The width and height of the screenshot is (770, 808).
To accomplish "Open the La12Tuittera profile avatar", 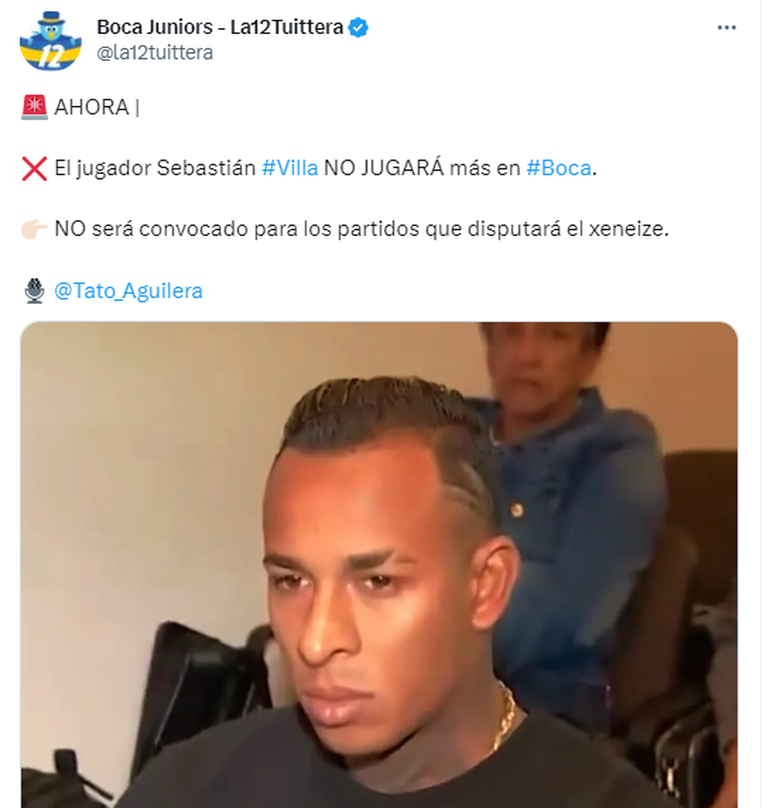I will coord(51,40).
